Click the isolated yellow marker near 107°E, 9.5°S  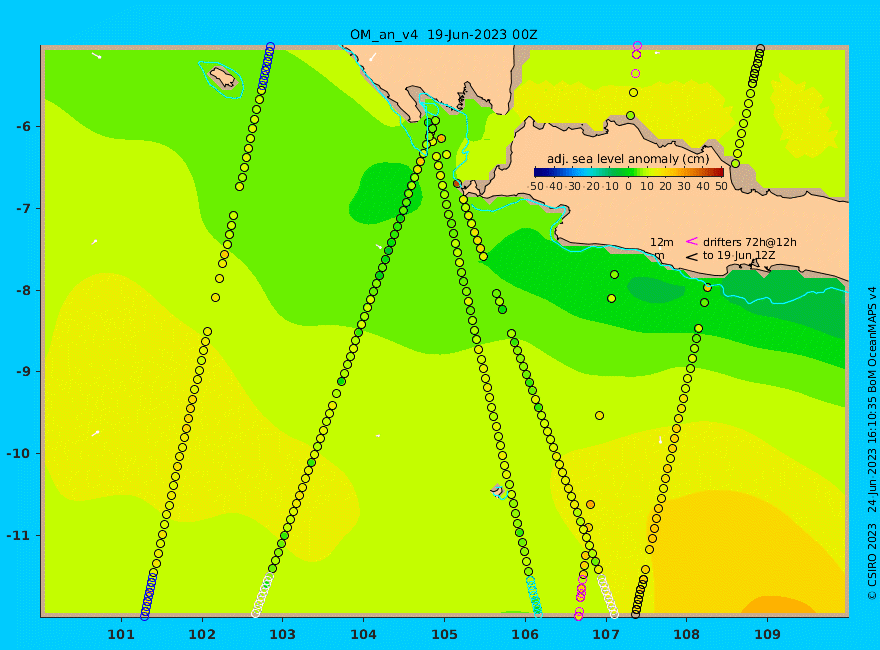pos(599,415)
